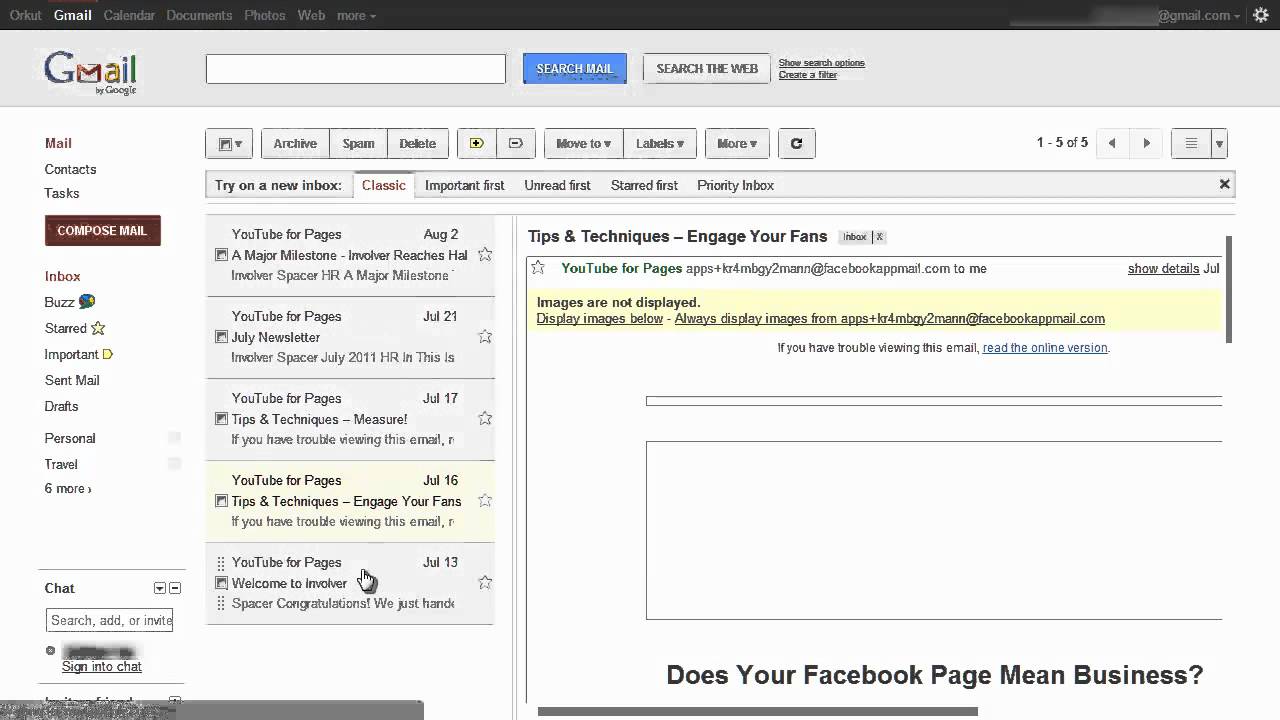Open the 'Move to' dropdown

point(584,143)
